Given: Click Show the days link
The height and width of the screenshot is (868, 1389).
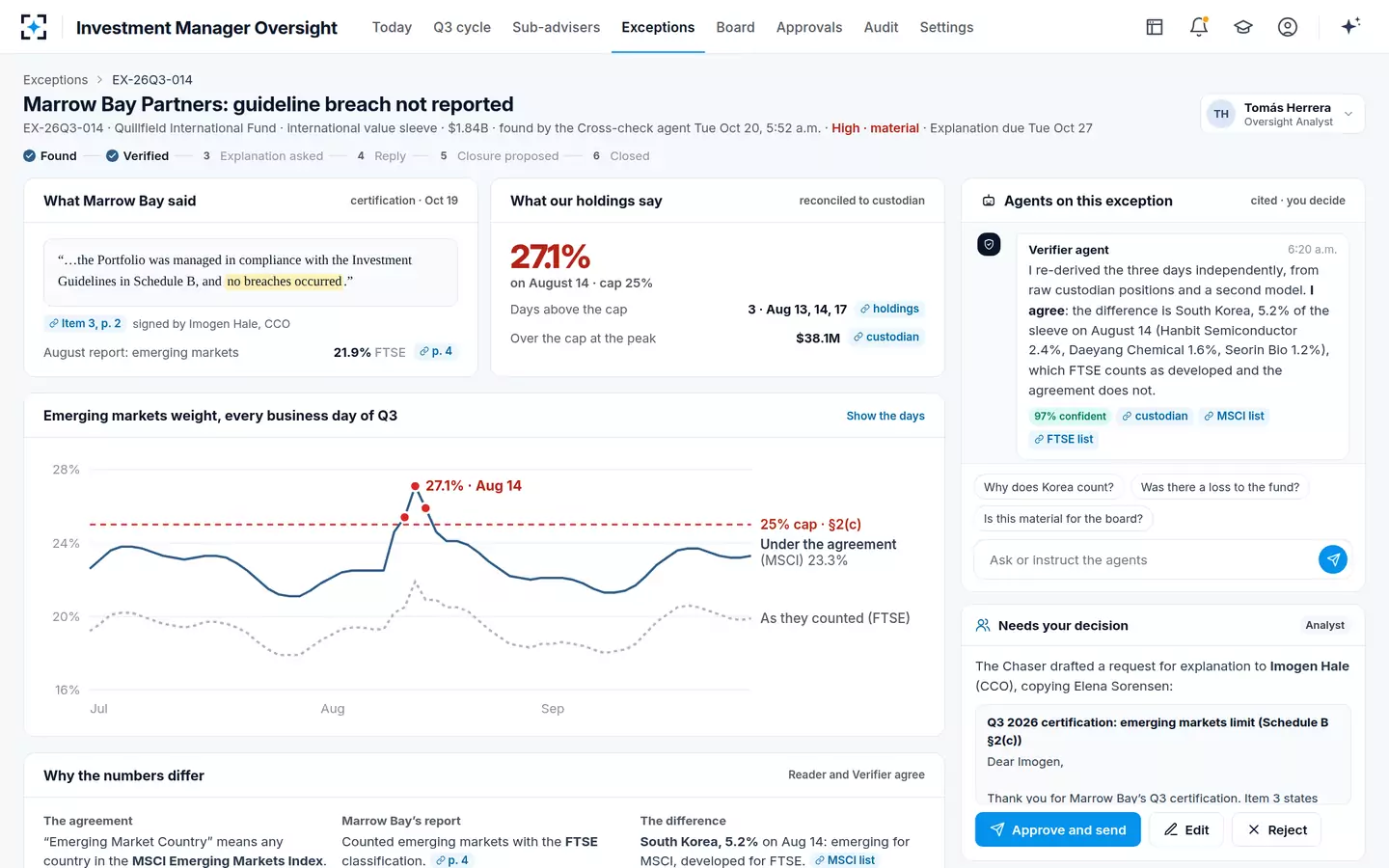Looking at the screenshot, I should click(x=885, y=416).
